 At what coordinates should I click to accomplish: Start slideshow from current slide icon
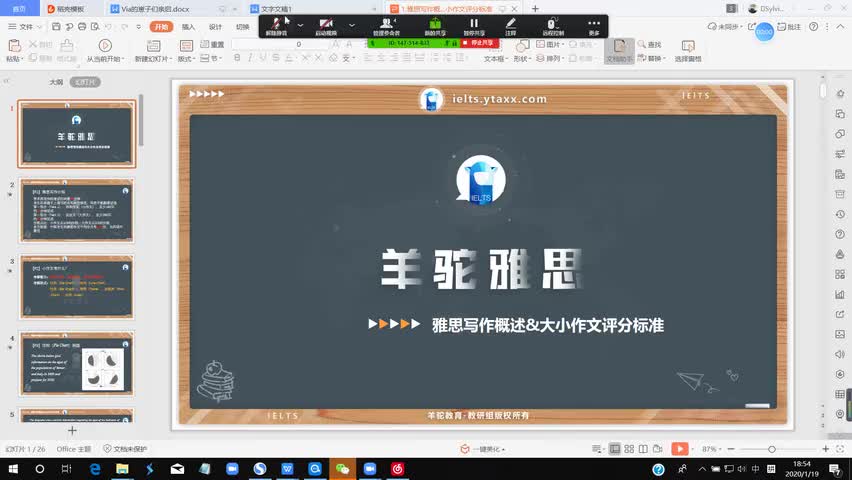105,46
